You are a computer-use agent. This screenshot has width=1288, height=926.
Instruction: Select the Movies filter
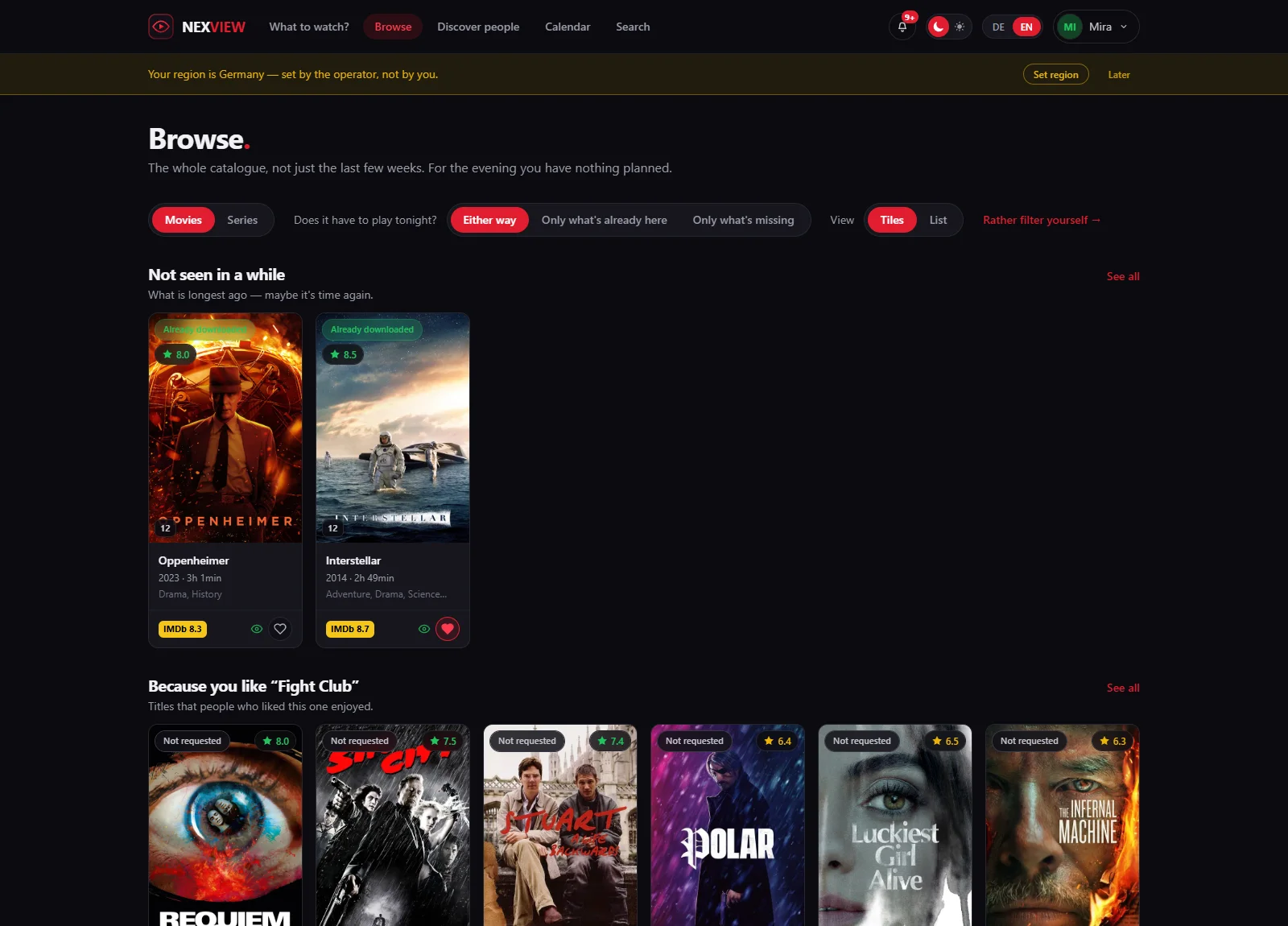click(184, 220)
